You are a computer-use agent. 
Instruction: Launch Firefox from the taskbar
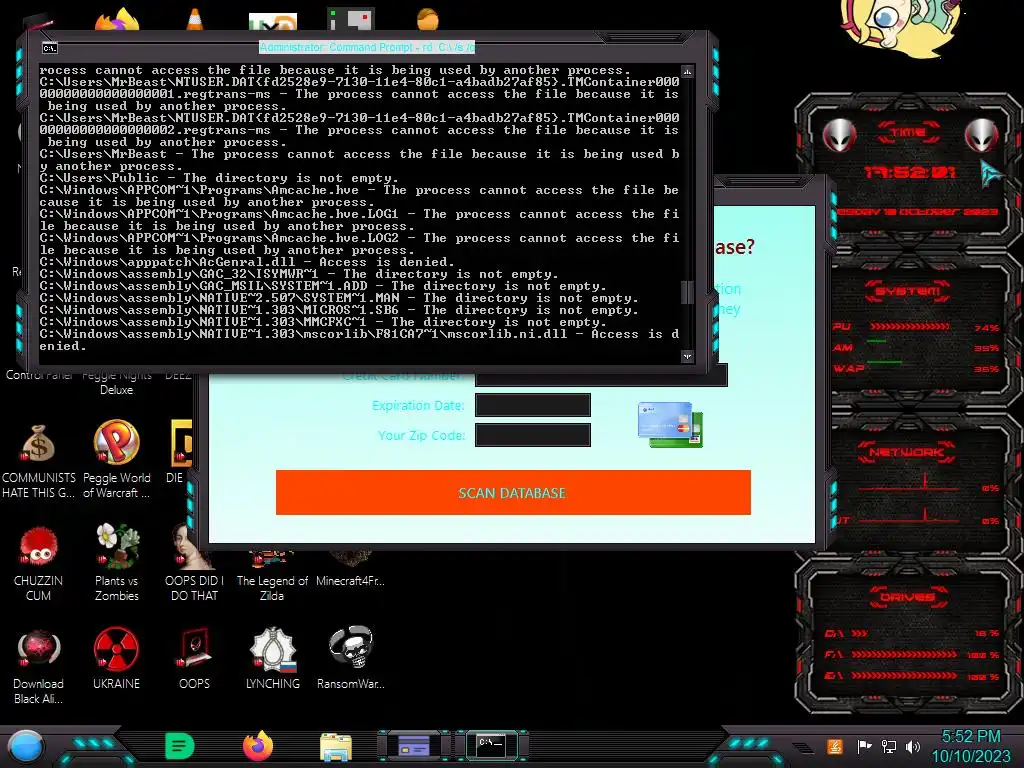coord(258,746)
